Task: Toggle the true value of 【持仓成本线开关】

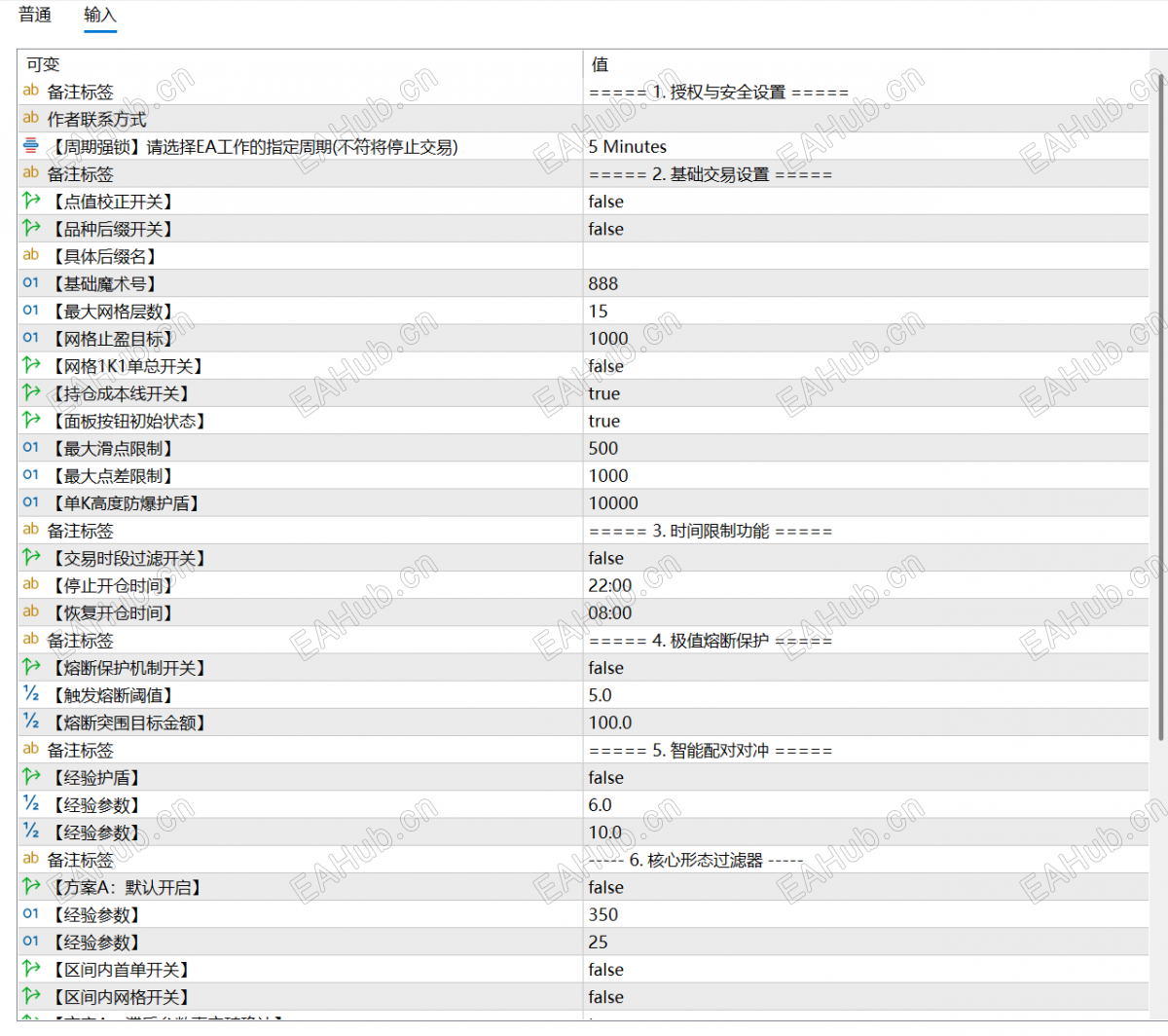Action: 603,393
